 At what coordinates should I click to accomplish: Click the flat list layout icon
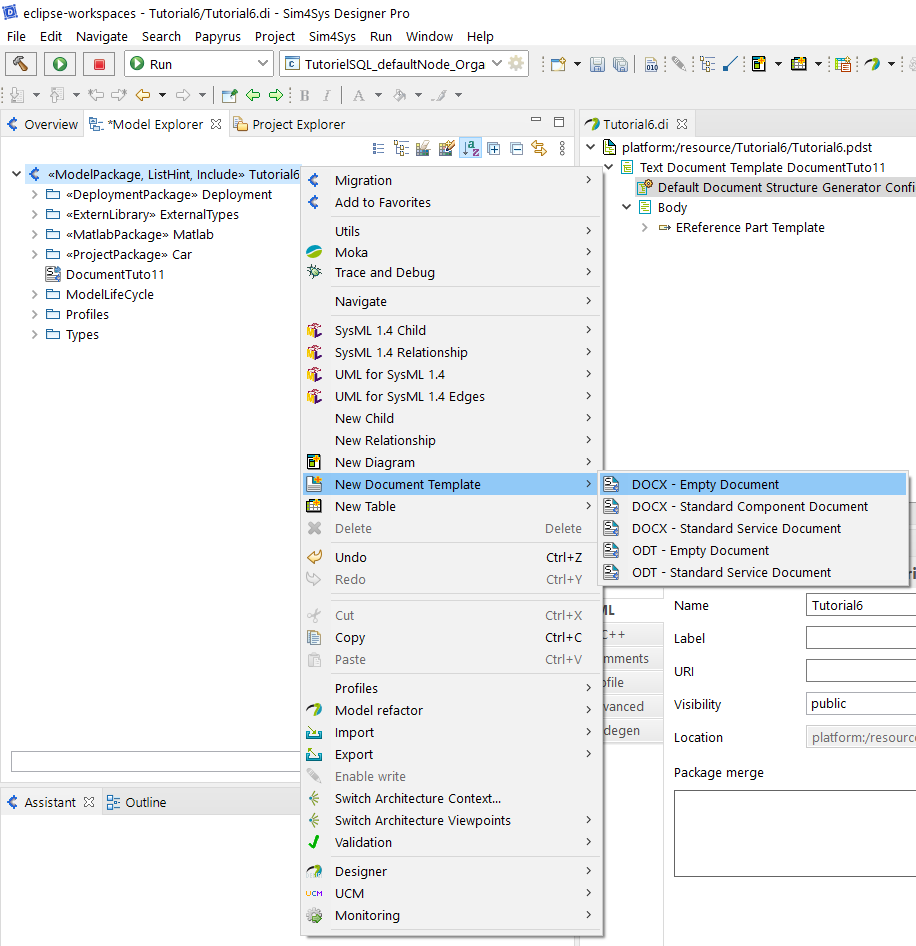pyautogui.click(x=378, y=148)
